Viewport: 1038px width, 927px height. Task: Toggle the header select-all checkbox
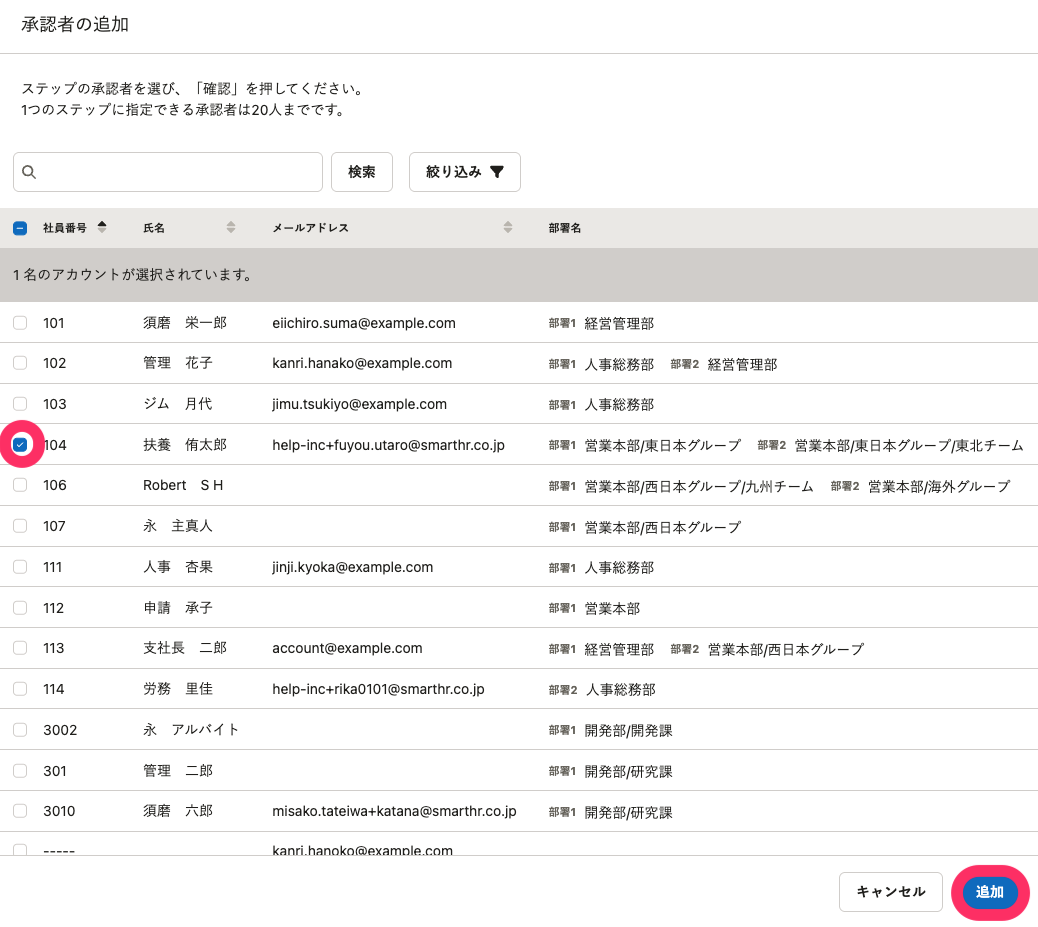(x=20, y=228)
